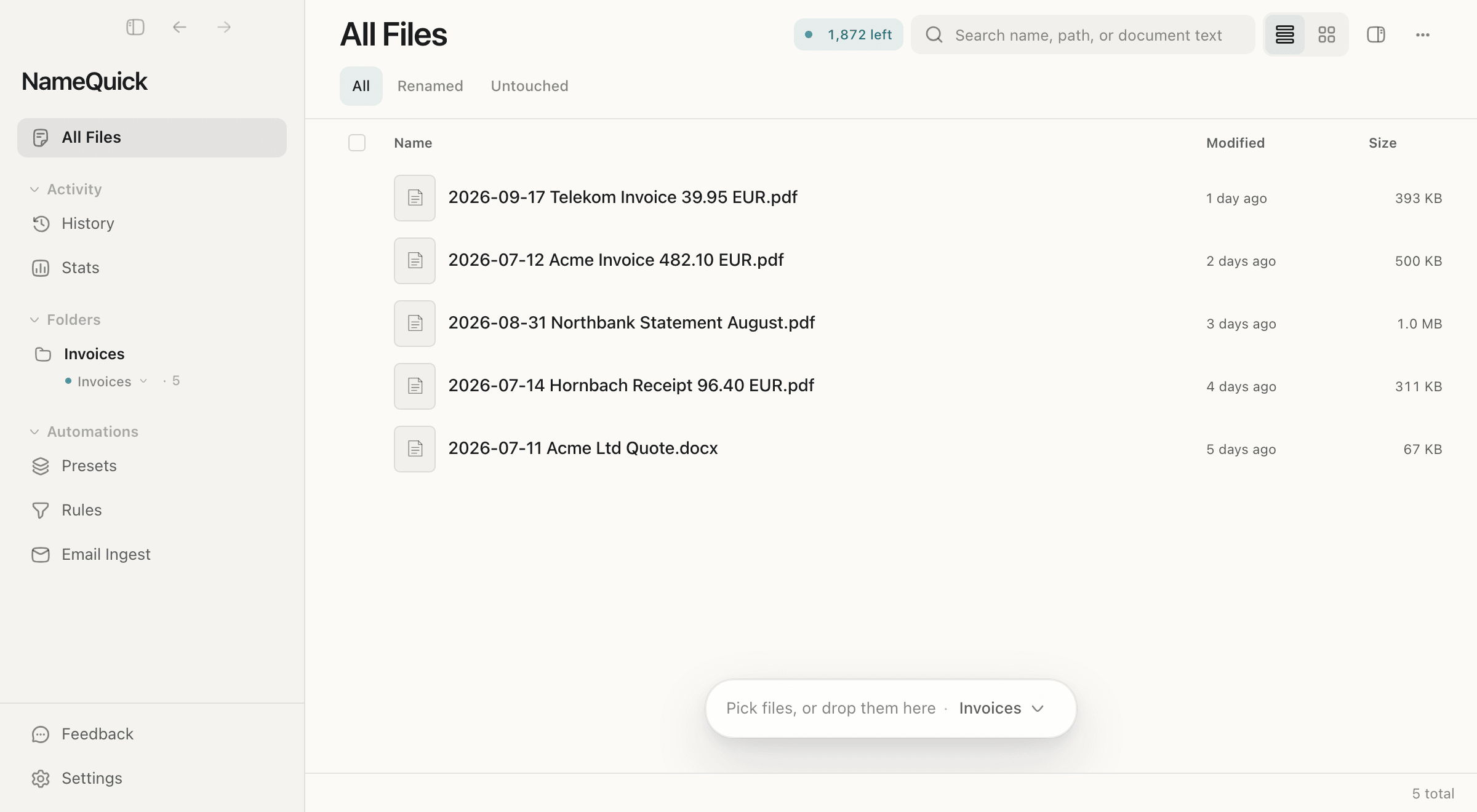Screen dimensions: 1477x812
Task: Toggle the right inspector panel
Action: tap(1376, 34)
